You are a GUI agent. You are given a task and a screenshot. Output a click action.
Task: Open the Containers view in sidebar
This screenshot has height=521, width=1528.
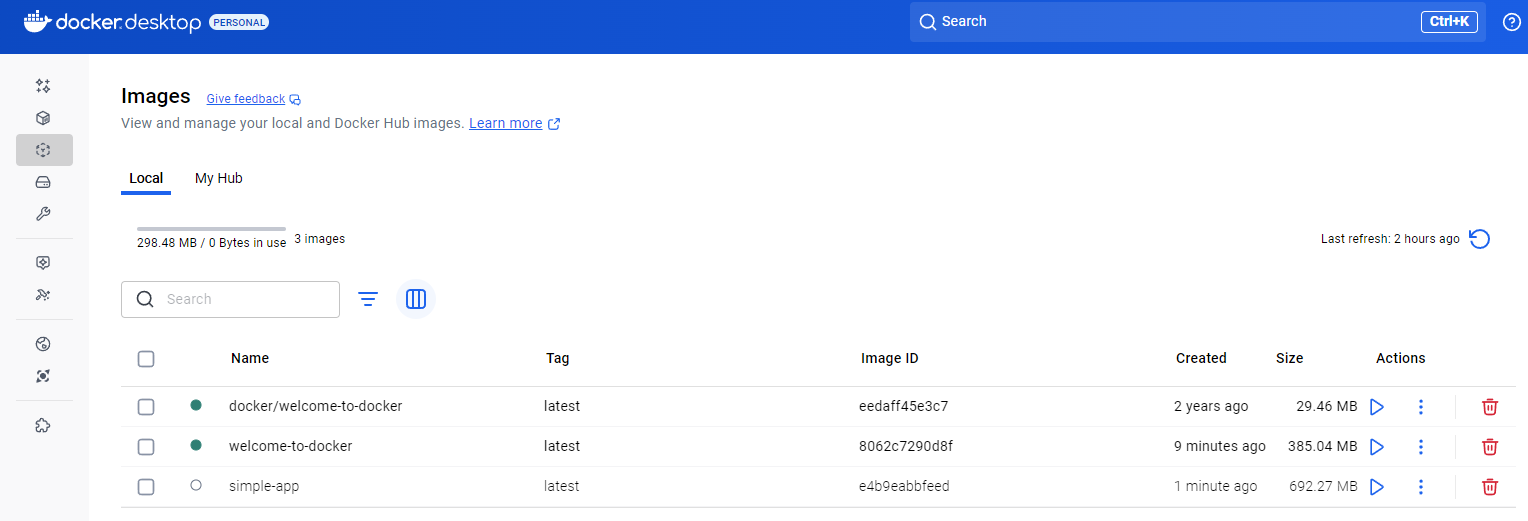coord(43,118)
